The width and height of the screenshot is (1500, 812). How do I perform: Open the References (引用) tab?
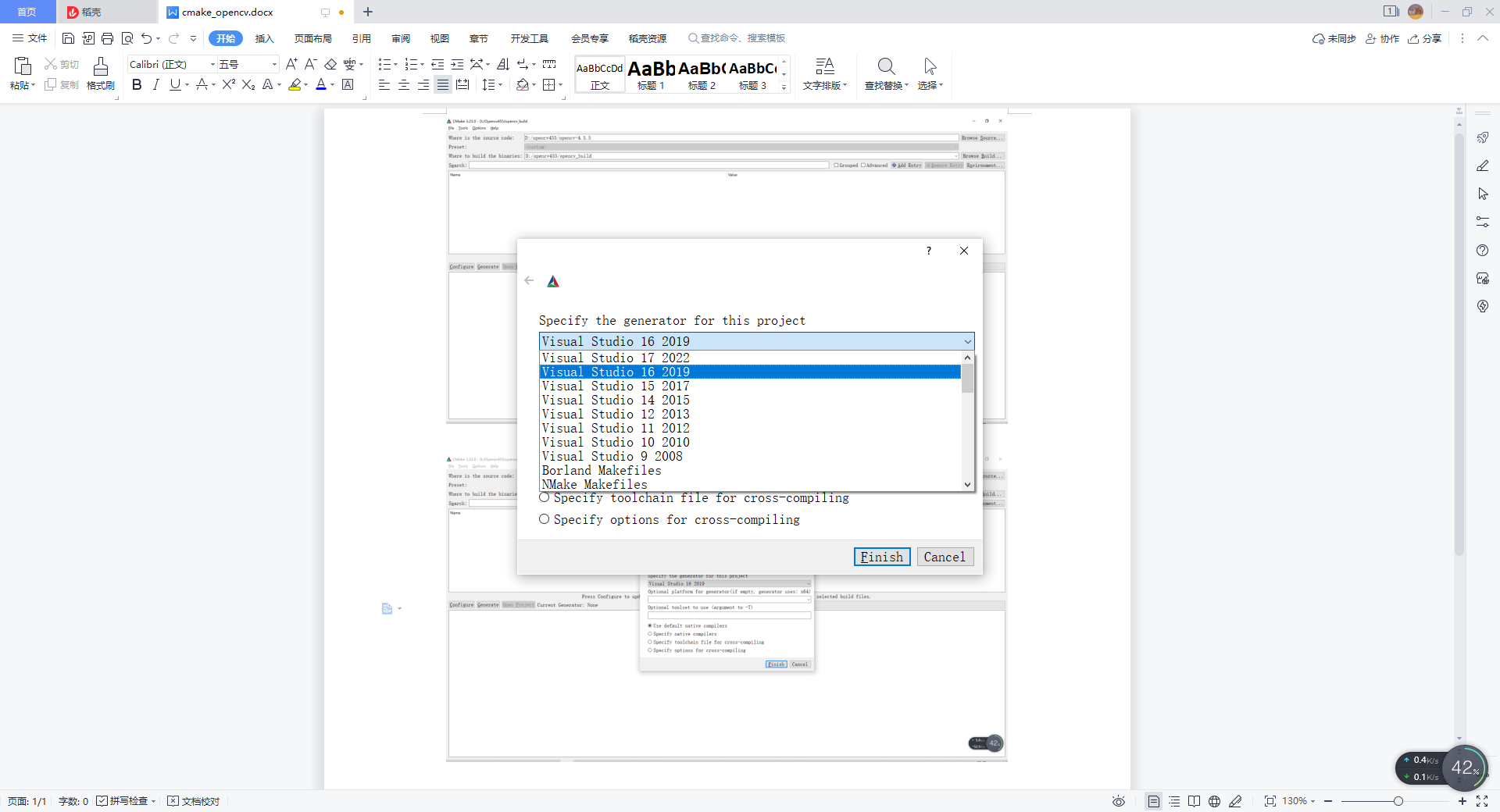(x=361, y=38)
